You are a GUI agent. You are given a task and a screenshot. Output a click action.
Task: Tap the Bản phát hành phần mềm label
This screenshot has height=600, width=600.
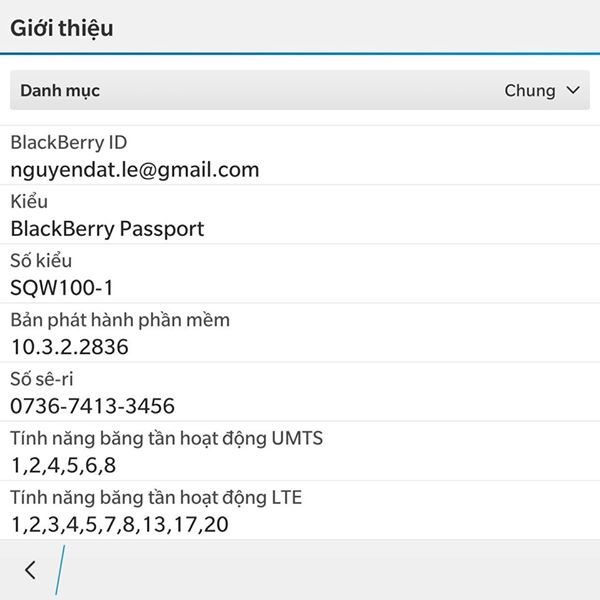pos(120,320)
